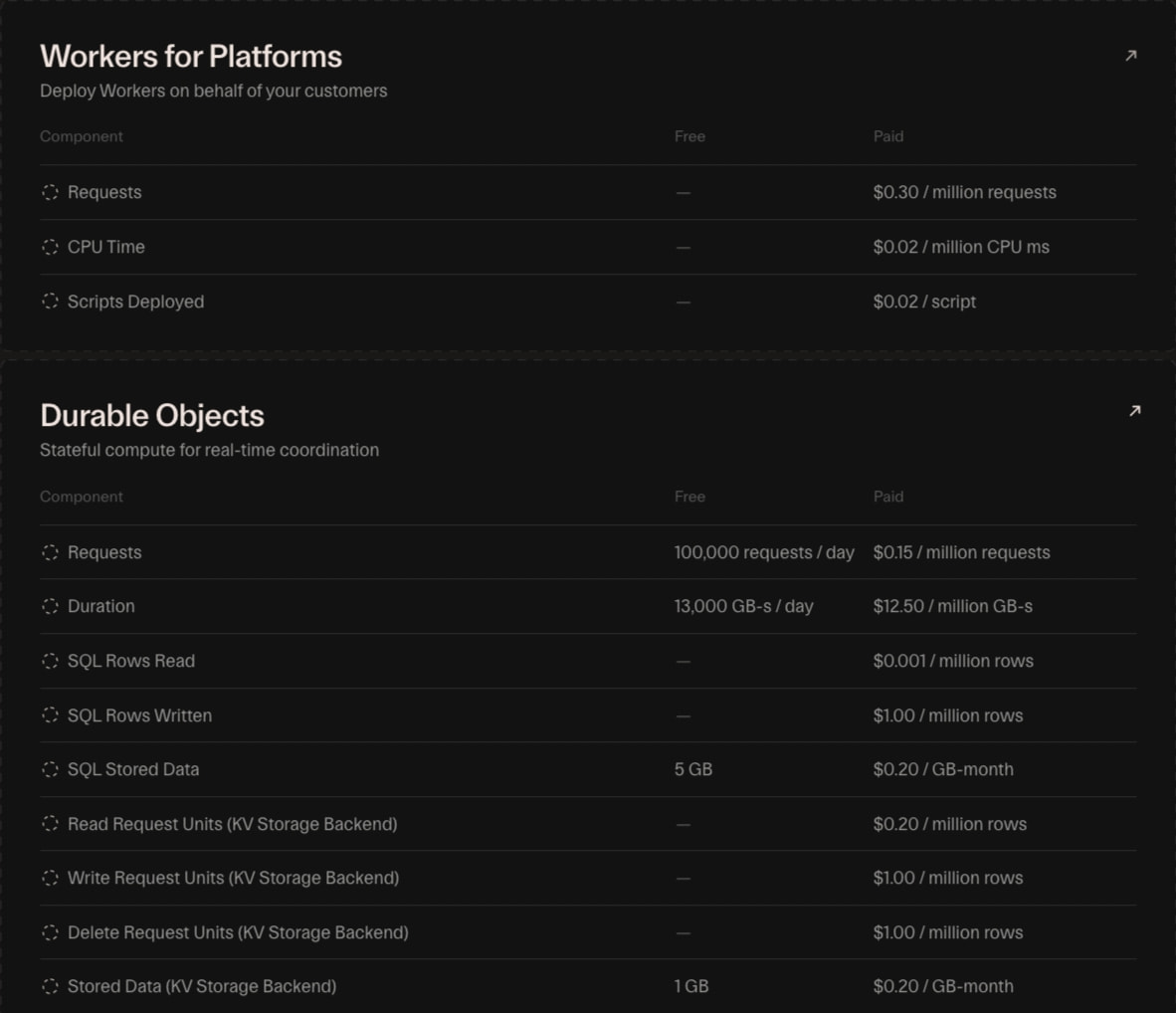The height and width of the screenshot is (1013, 1176).
Task: Click the dashed circle icon beside Delete Request Units
Action: [51, 932]
